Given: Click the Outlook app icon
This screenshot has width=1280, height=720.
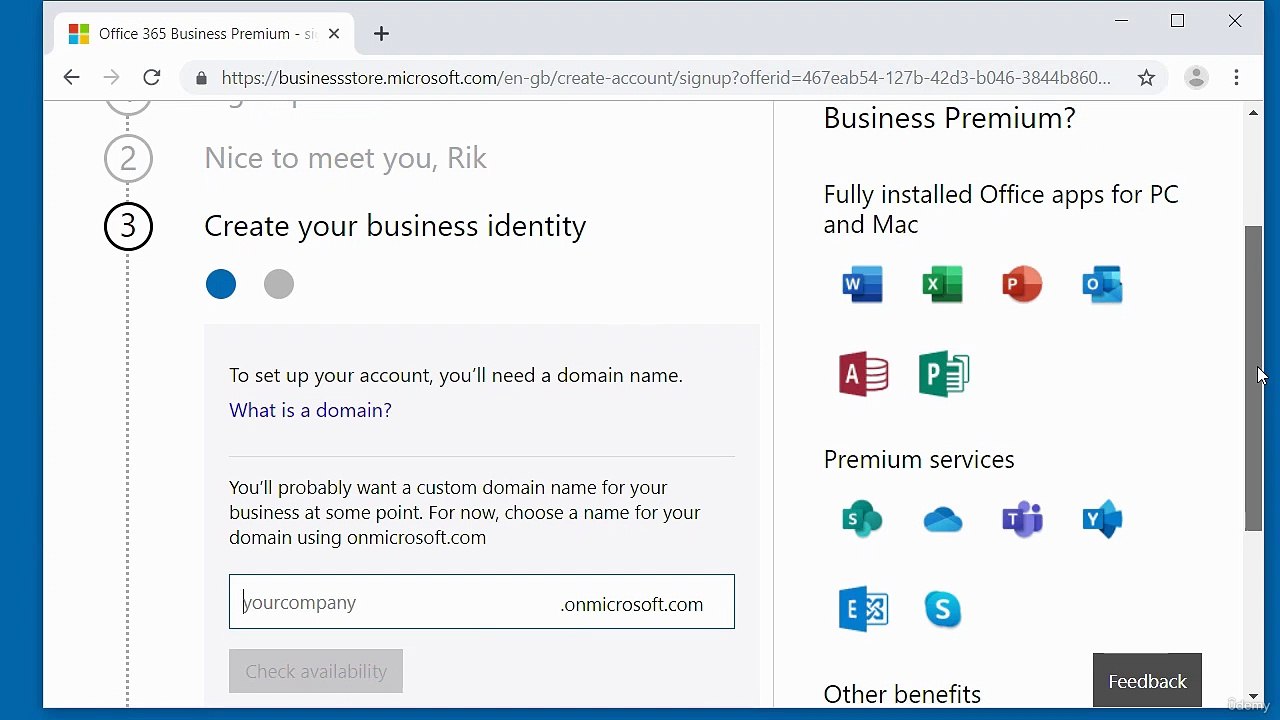Looking at the screenshot, I should coord(1102,284).
